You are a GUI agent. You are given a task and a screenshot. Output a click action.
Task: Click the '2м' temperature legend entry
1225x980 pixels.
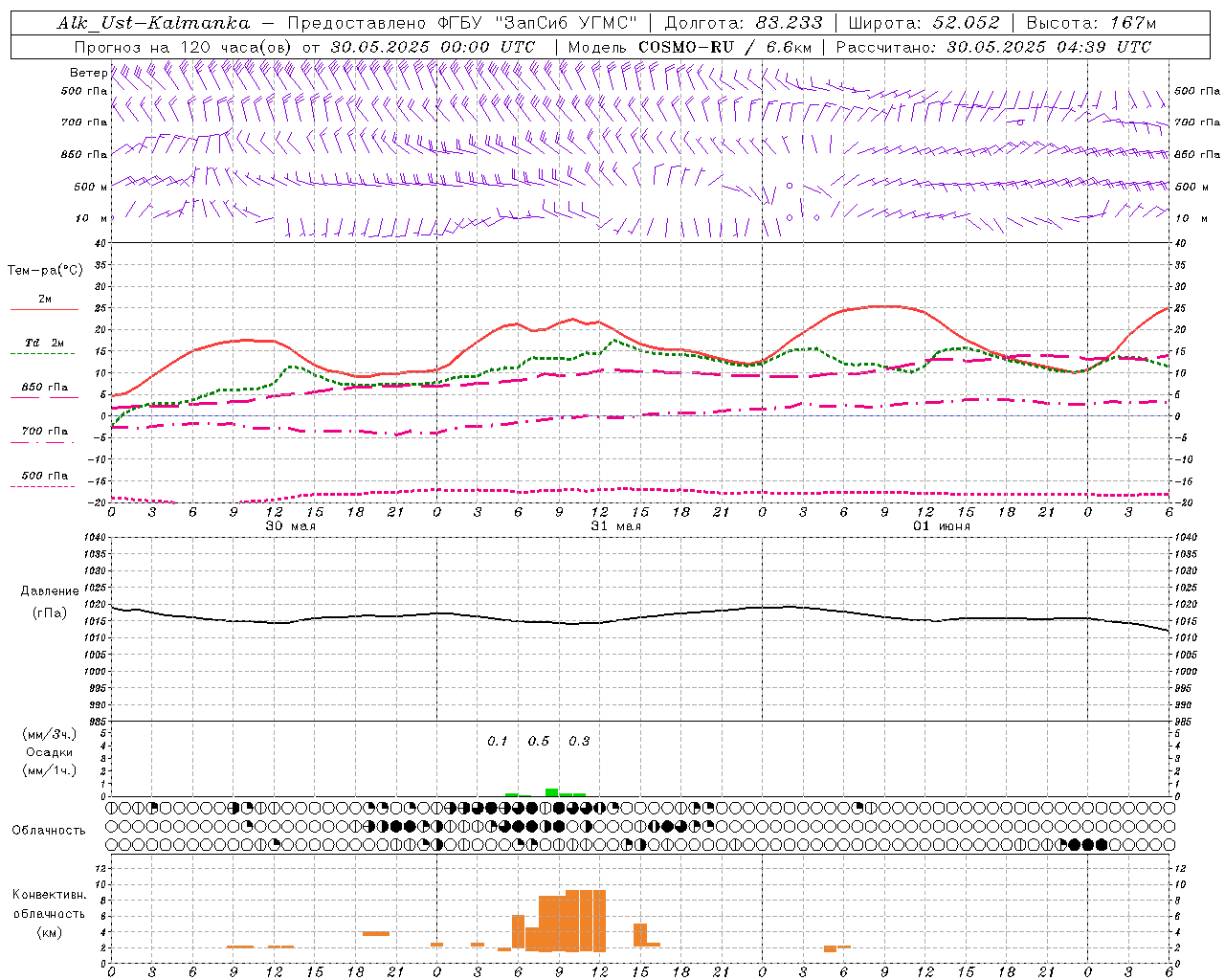click(x=45, y=300)
